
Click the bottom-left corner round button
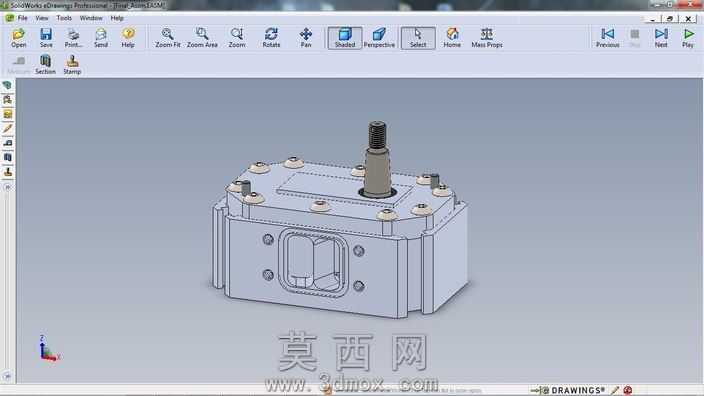(x=7, y=376)
